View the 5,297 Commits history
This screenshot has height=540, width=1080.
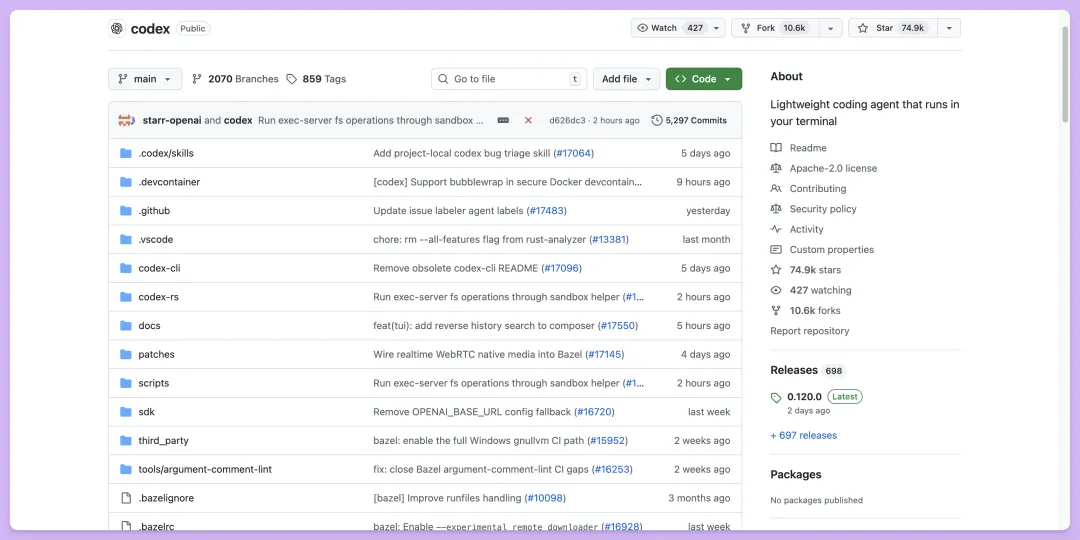689,120
